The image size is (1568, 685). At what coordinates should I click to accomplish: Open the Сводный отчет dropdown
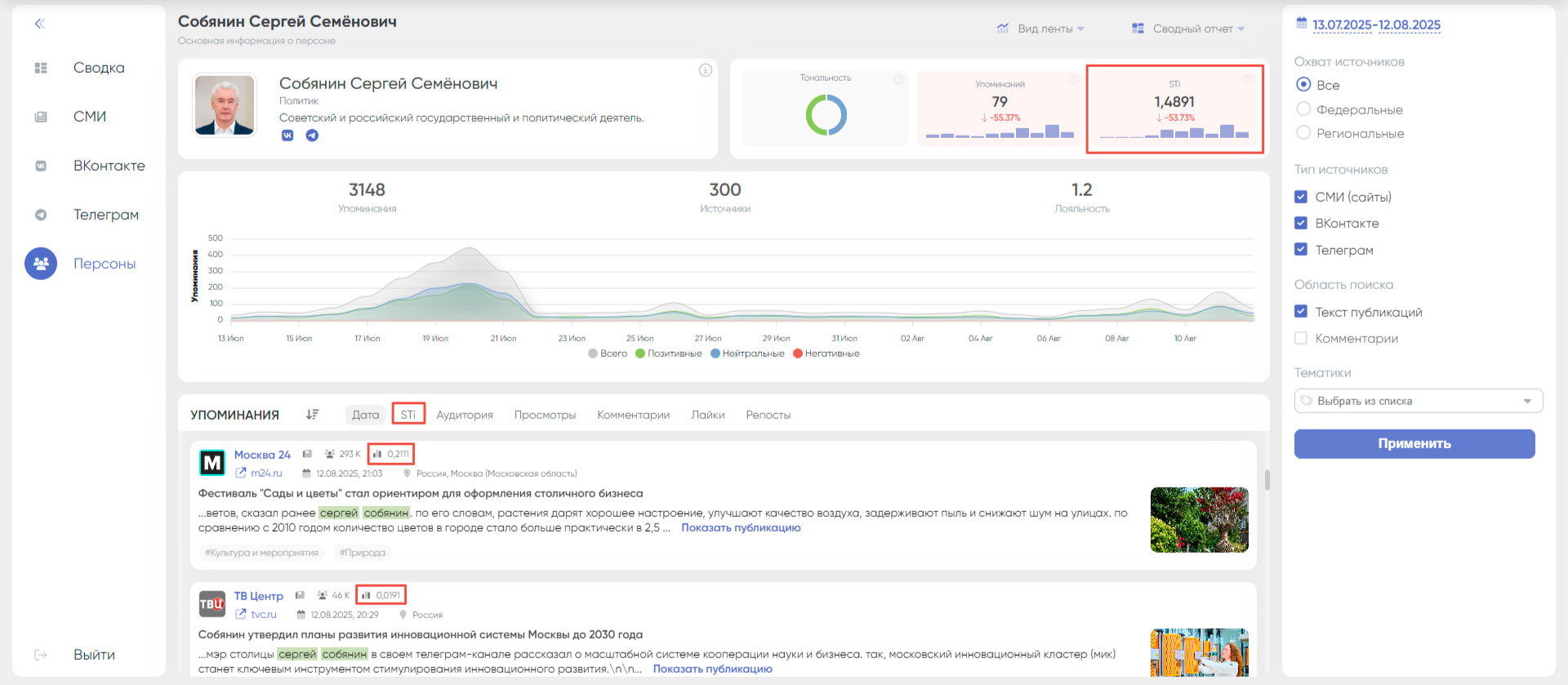(x=1188, y=29)
